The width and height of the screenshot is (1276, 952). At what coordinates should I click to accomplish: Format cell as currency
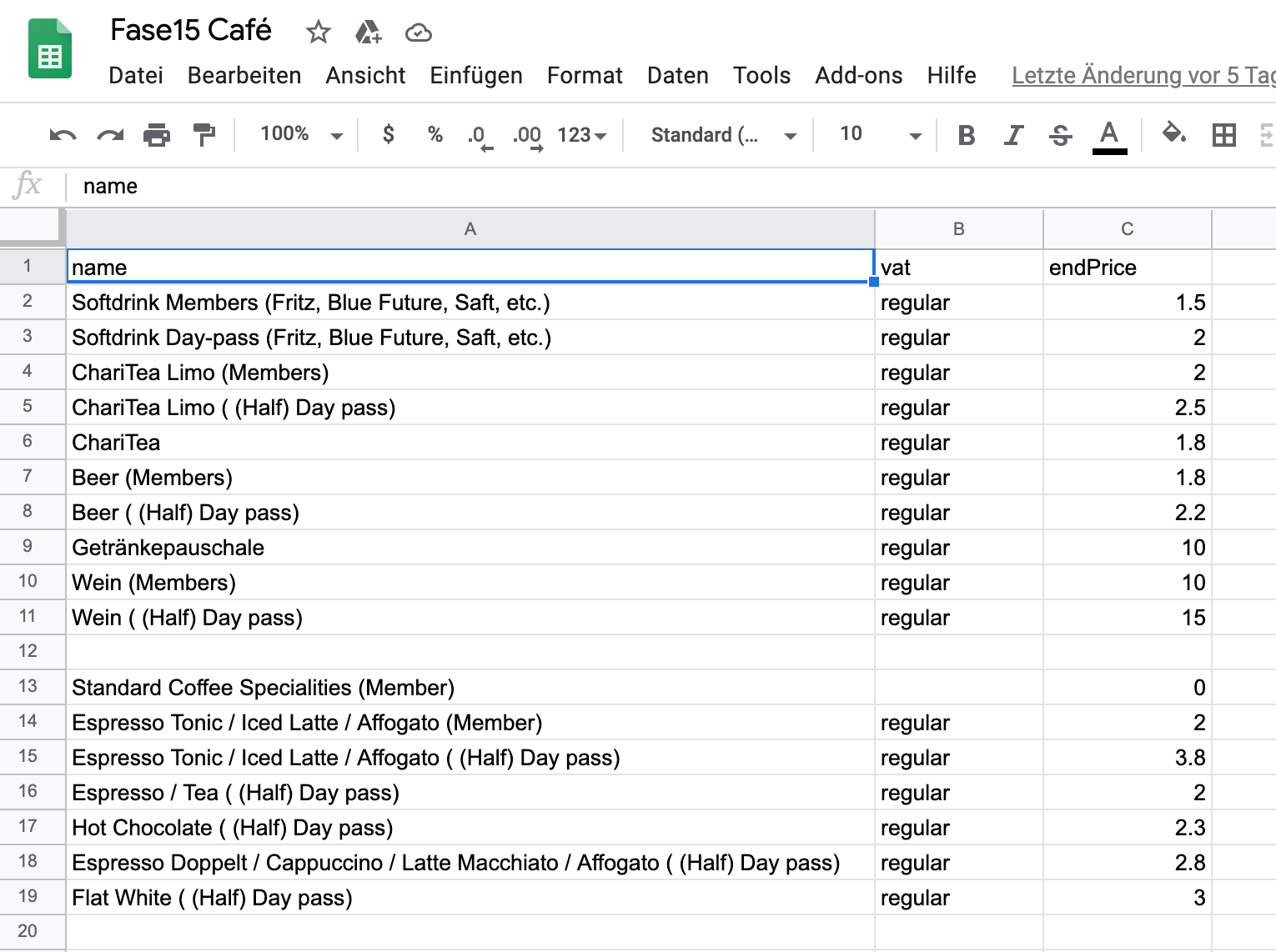click(x=387, y=134)
